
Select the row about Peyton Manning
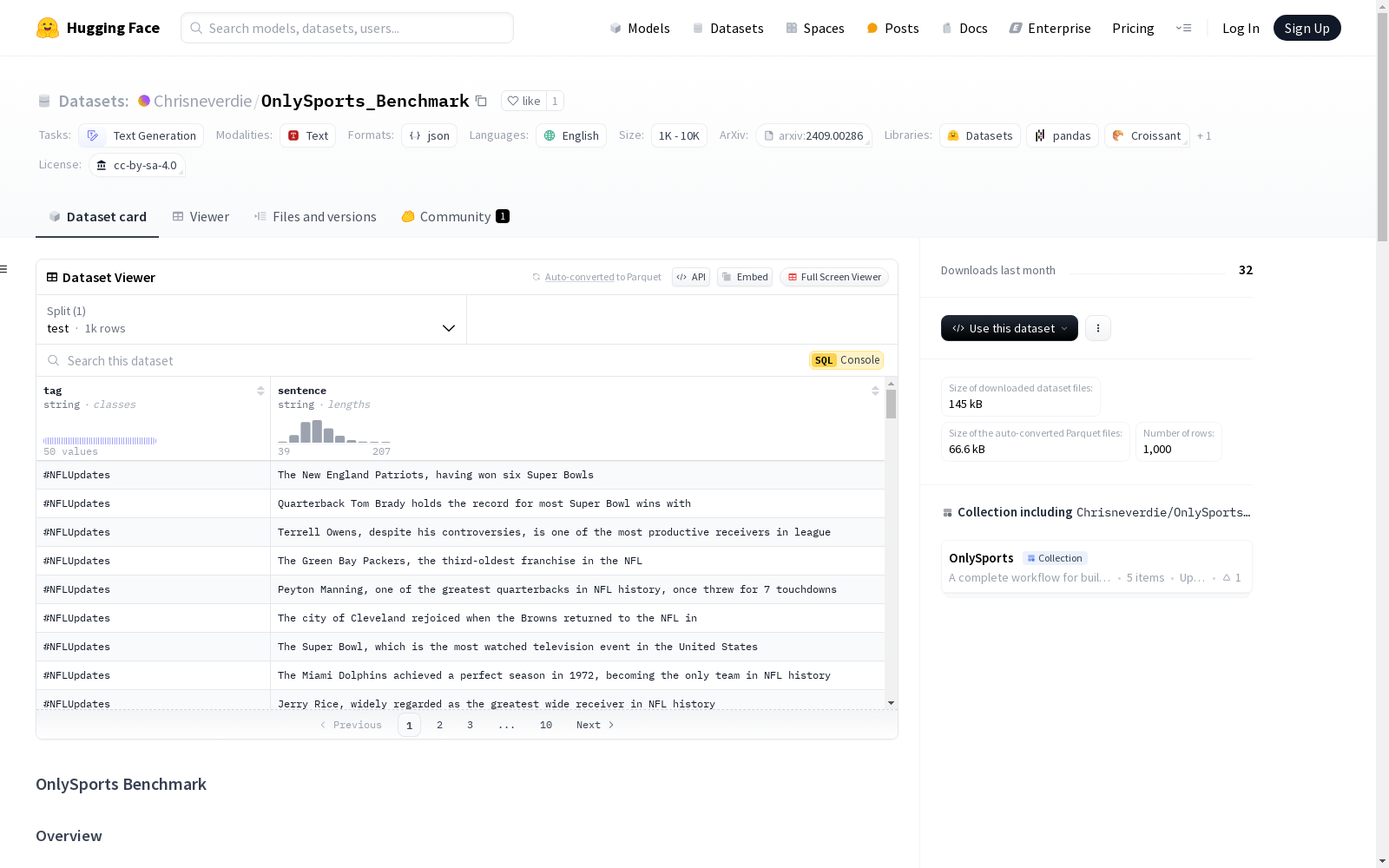pos(460,589)
